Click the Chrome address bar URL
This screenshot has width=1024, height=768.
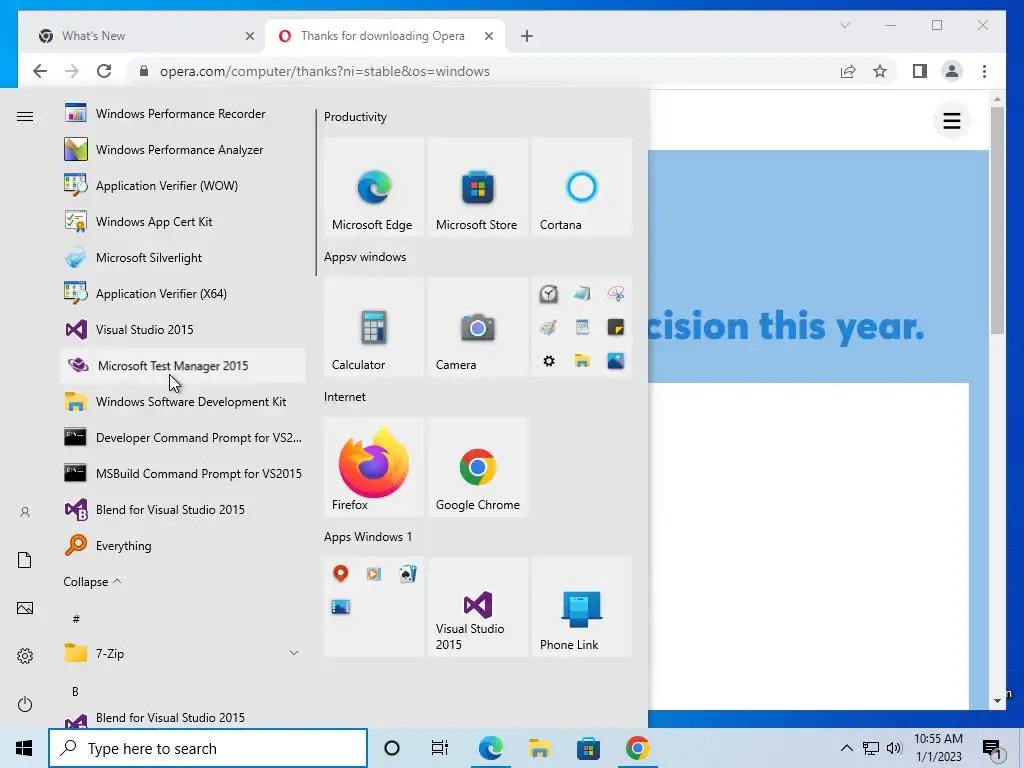325,71
